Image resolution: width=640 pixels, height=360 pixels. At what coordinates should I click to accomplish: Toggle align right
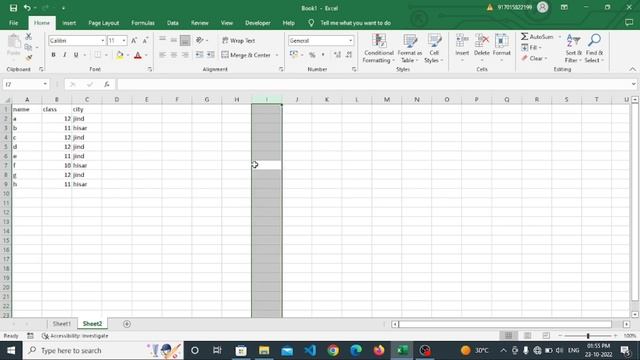click(x=185, y=55)
